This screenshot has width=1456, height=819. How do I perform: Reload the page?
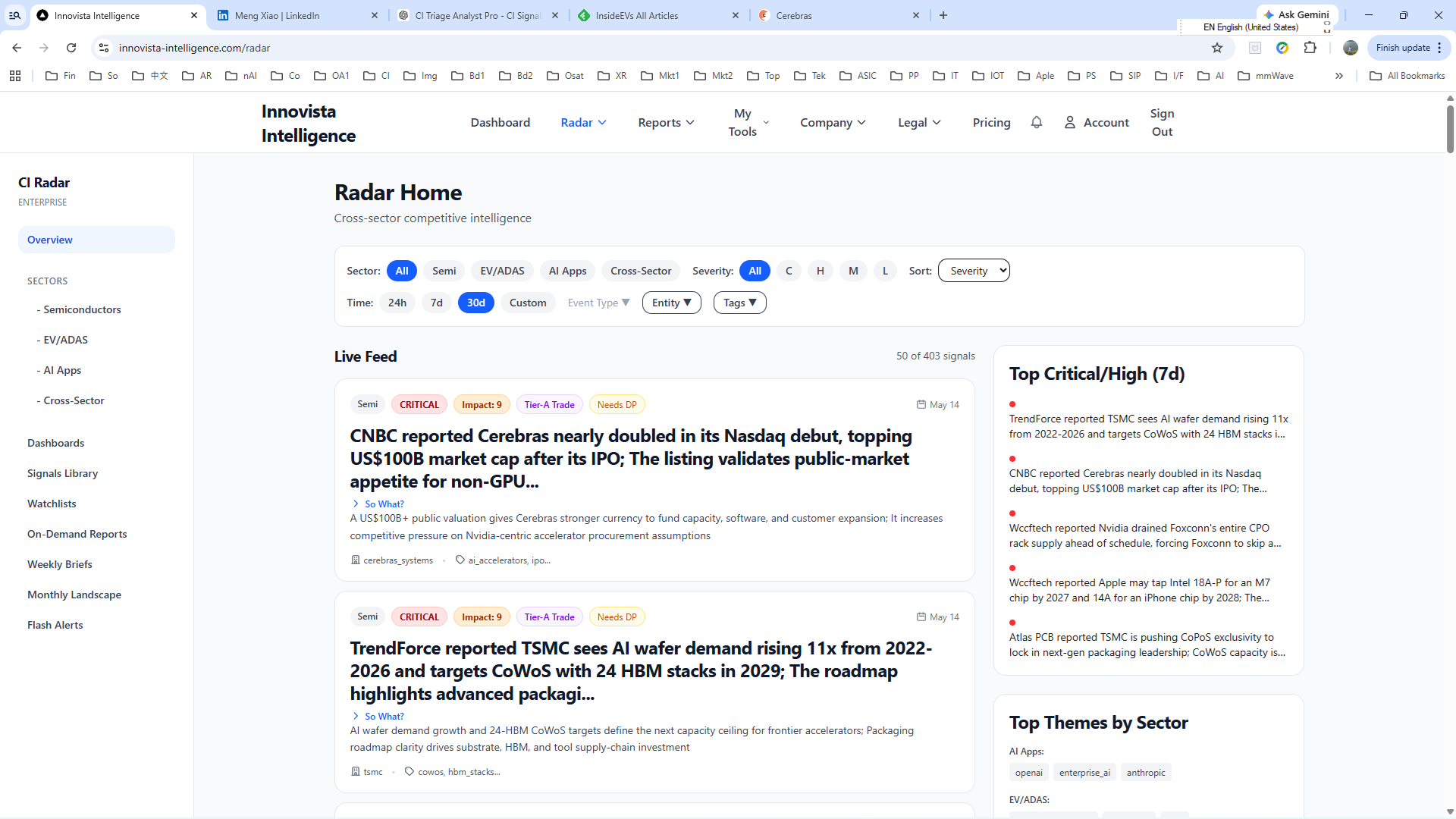(71, 48)
